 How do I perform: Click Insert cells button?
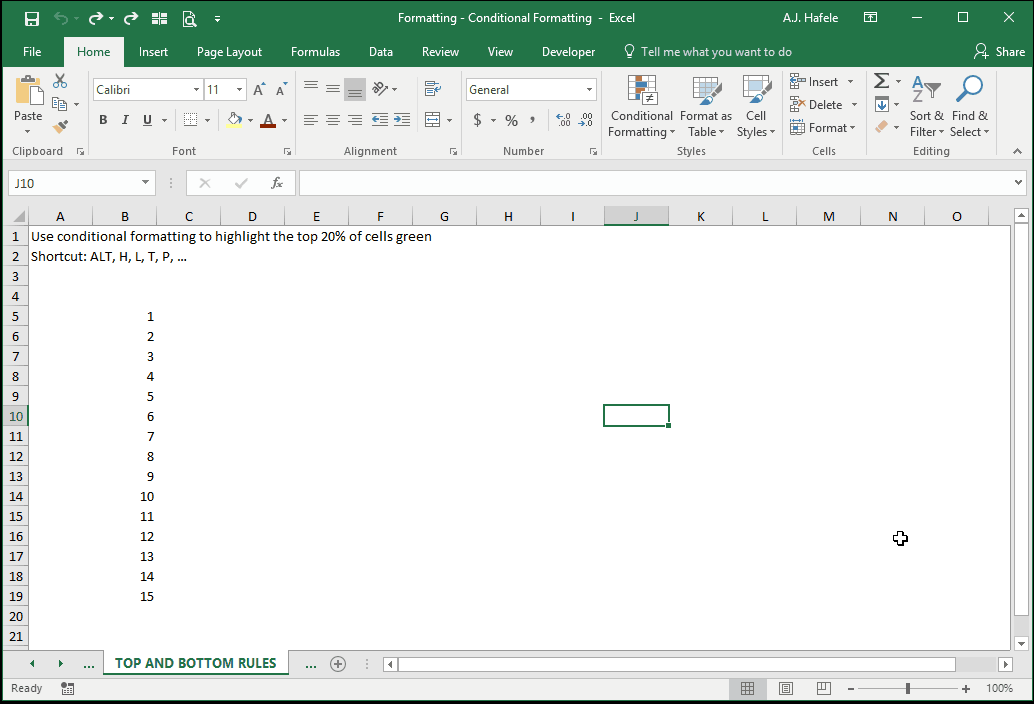[822, 82]
